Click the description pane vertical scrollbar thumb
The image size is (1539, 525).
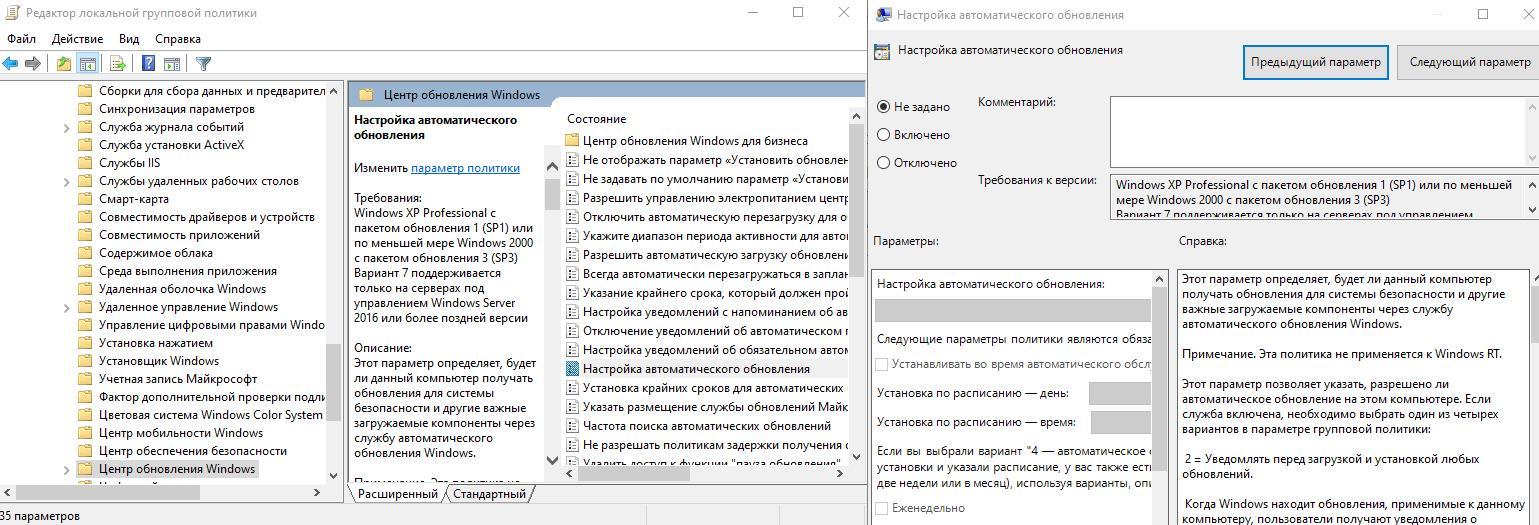[x=552, y=193]
